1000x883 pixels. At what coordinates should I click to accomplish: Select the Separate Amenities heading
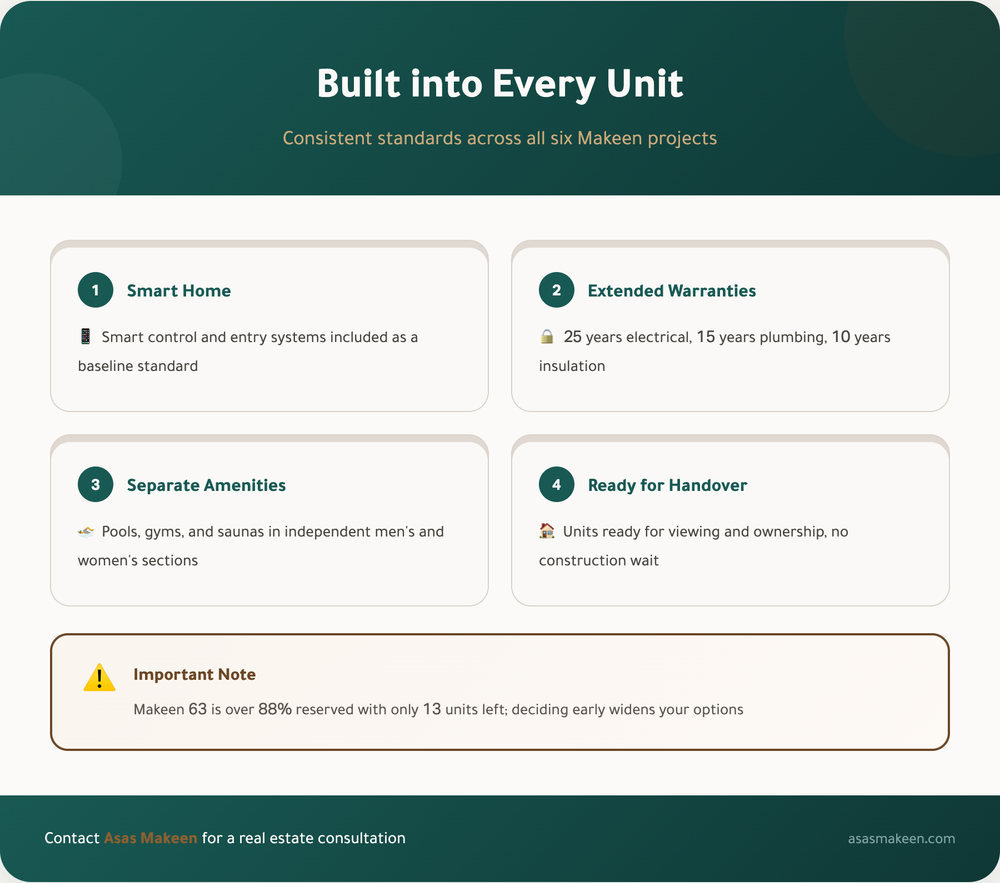pos(206,485)
